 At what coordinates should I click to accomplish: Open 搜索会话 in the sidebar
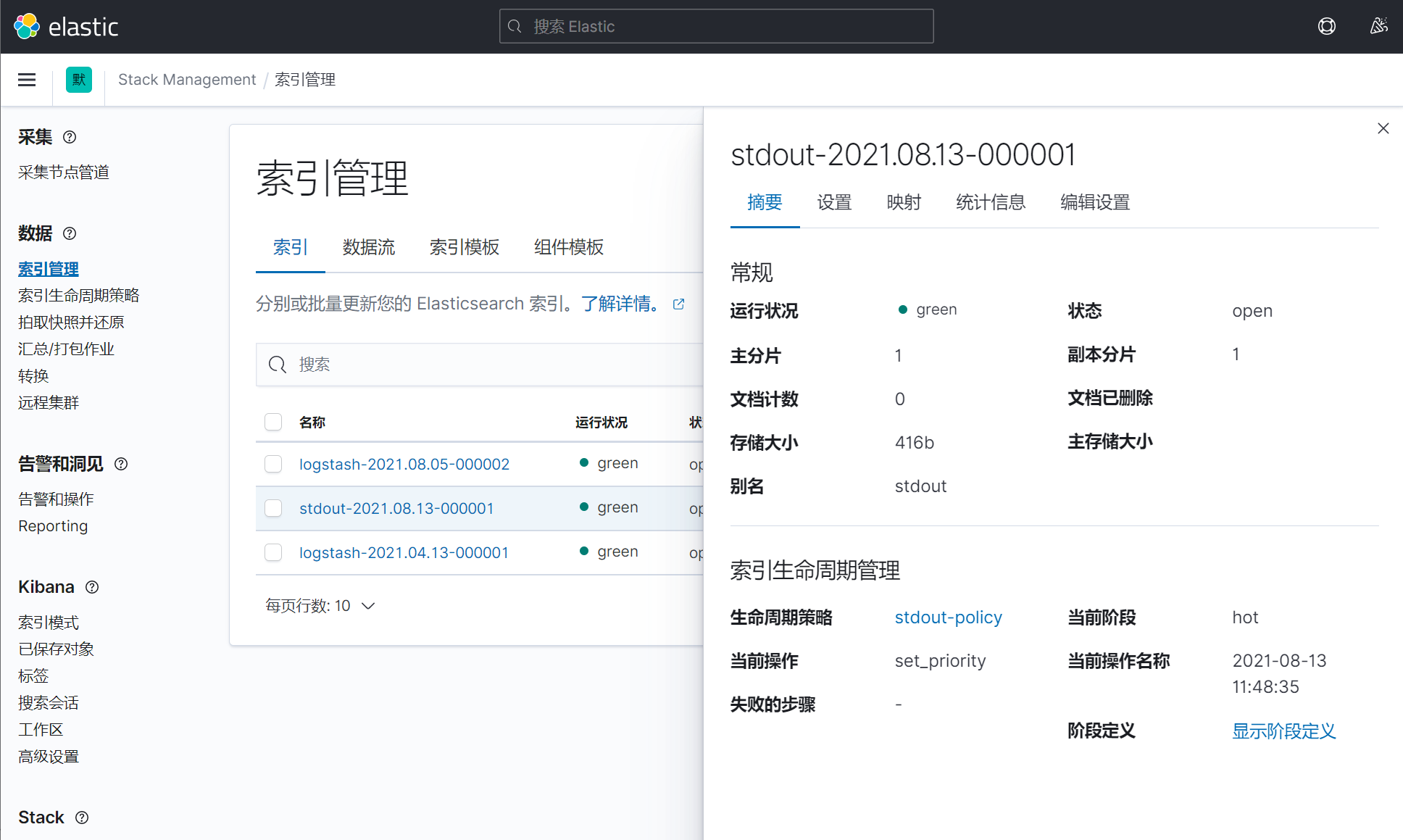pyautogui.click(x=49, y=703)
